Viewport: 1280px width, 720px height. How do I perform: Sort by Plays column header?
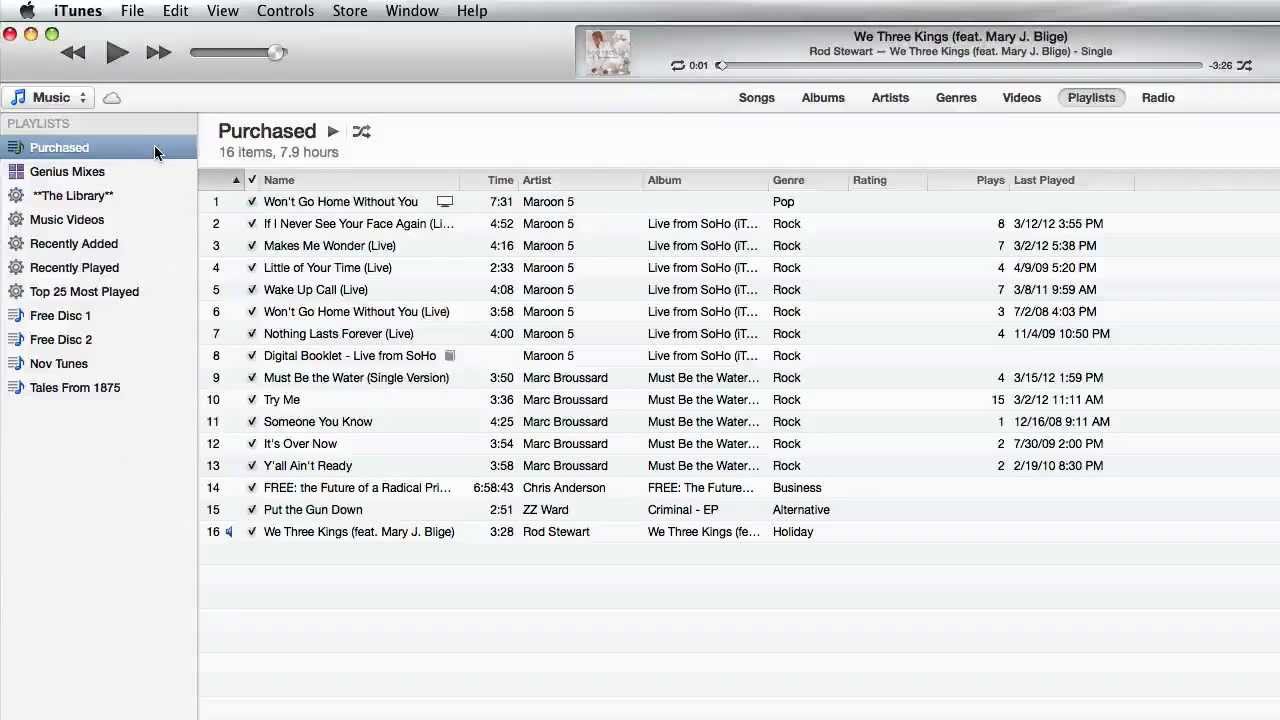click(968, 180)
